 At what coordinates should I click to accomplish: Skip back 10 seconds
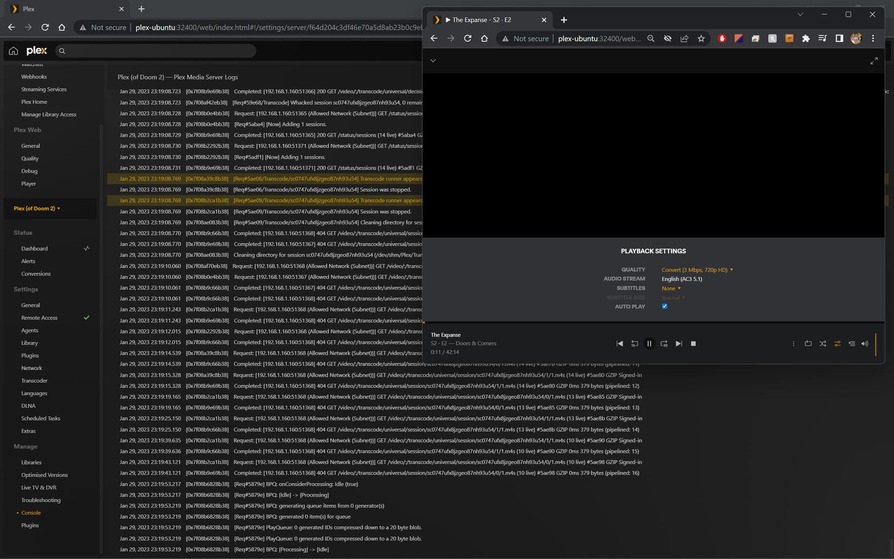coord(634,344)
